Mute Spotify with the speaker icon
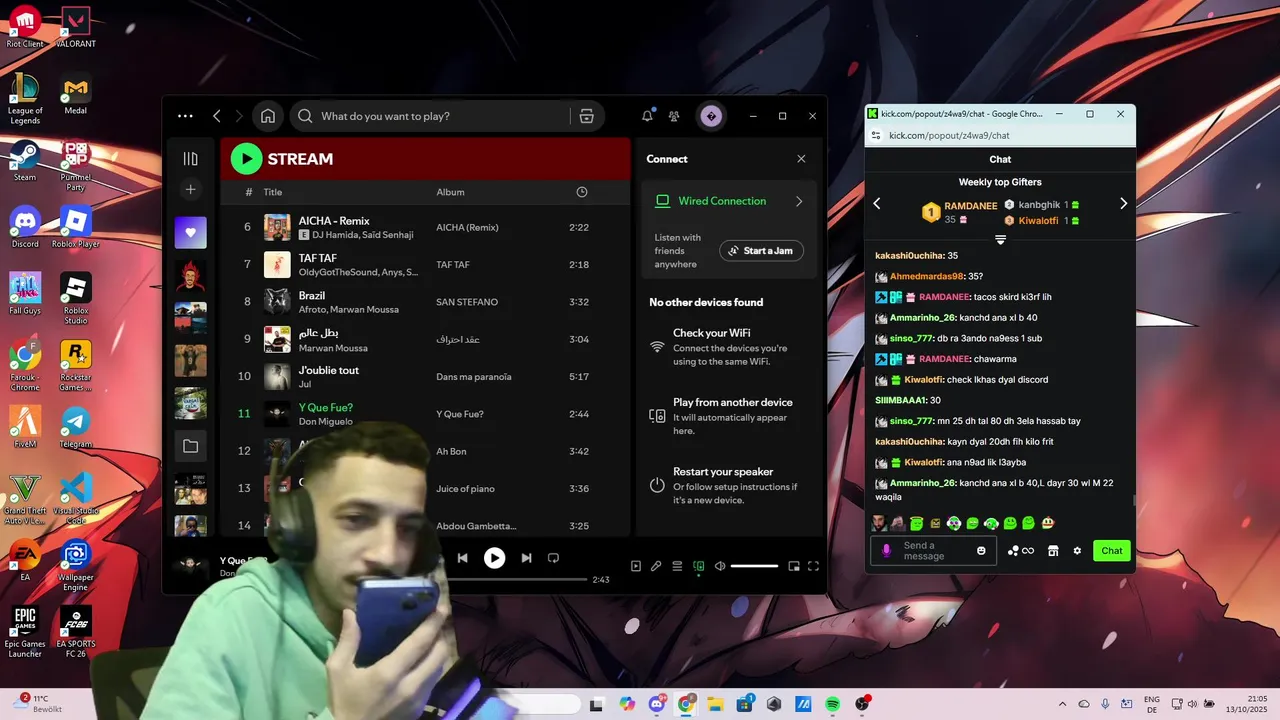 coord(719,566)
